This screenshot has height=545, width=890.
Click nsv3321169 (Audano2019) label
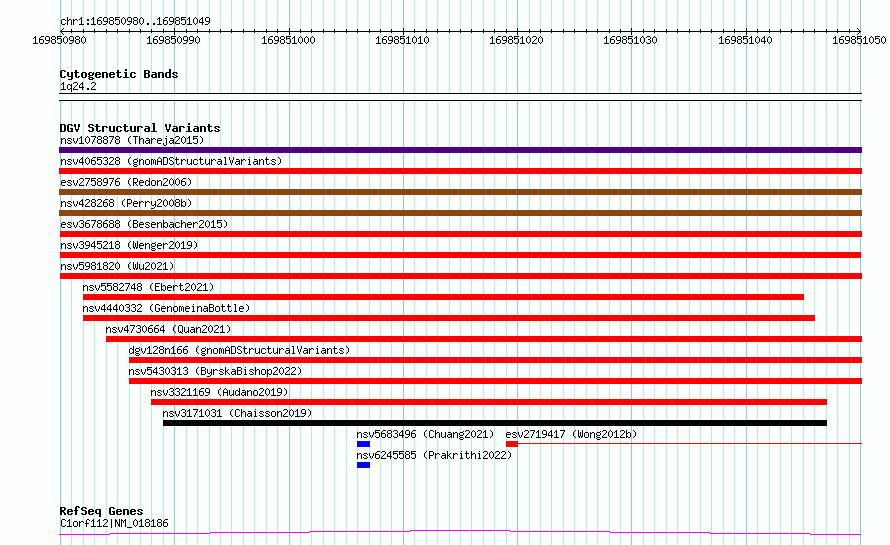[219, 392]
